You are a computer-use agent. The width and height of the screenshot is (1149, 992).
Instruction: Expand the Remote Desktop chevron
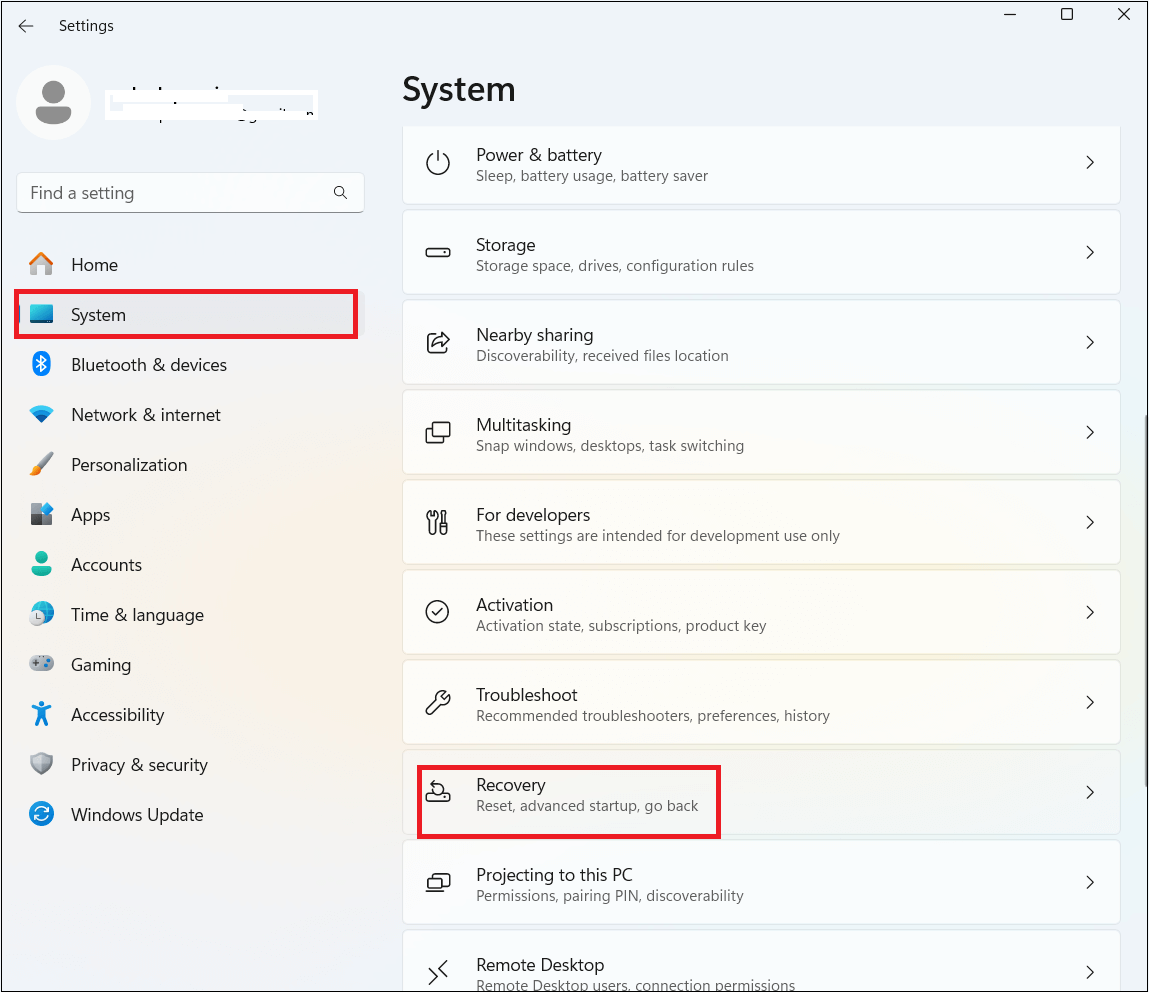pyautogui.click(x=1090, y=972)
